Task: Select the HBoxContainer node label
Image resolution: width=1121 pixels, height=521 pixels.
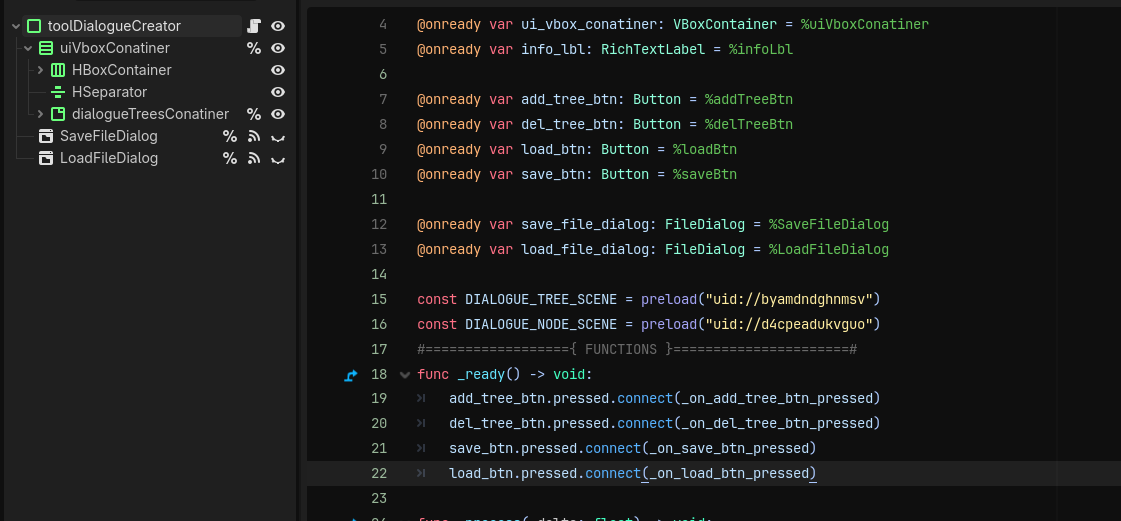Action: pyautogui.click(x=122, y=70)
